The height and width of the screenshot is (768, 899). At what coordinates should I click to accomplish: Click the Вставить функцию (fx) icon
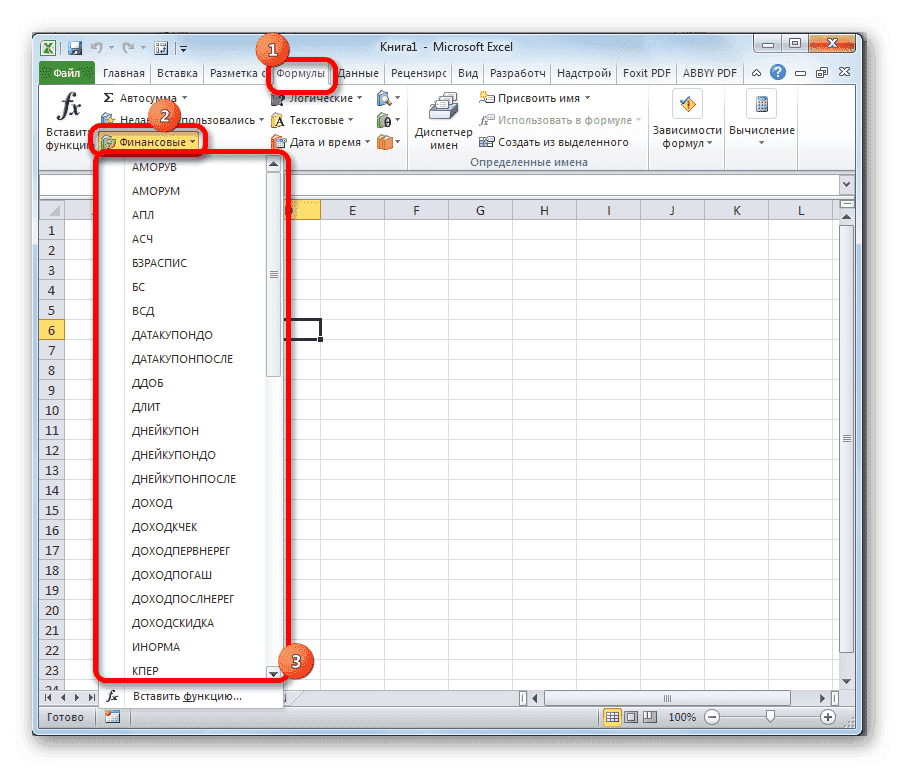[67, 103]
